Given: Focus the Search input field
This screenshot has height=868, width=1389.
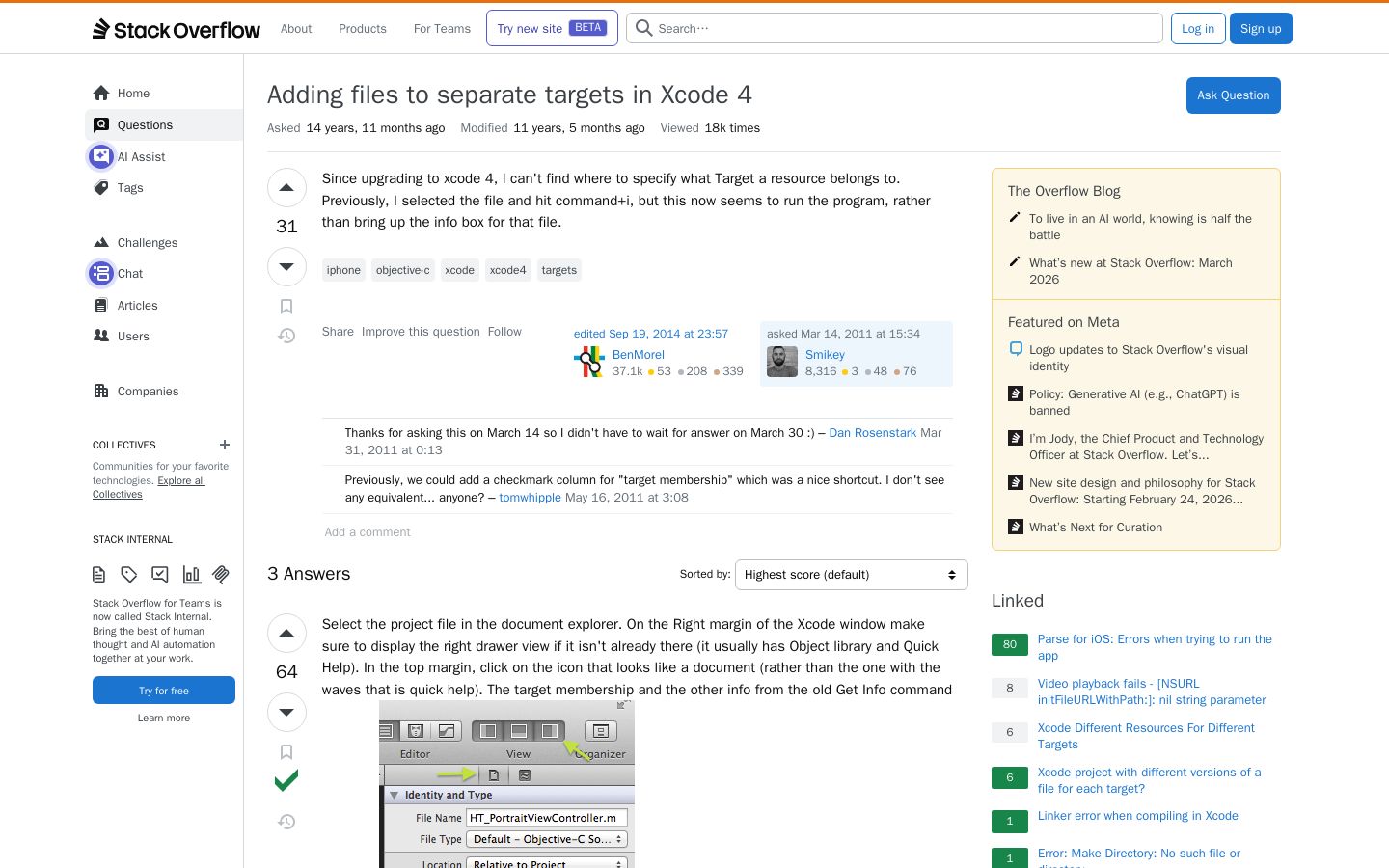Looking at the screenshot, I should point(894,28).
